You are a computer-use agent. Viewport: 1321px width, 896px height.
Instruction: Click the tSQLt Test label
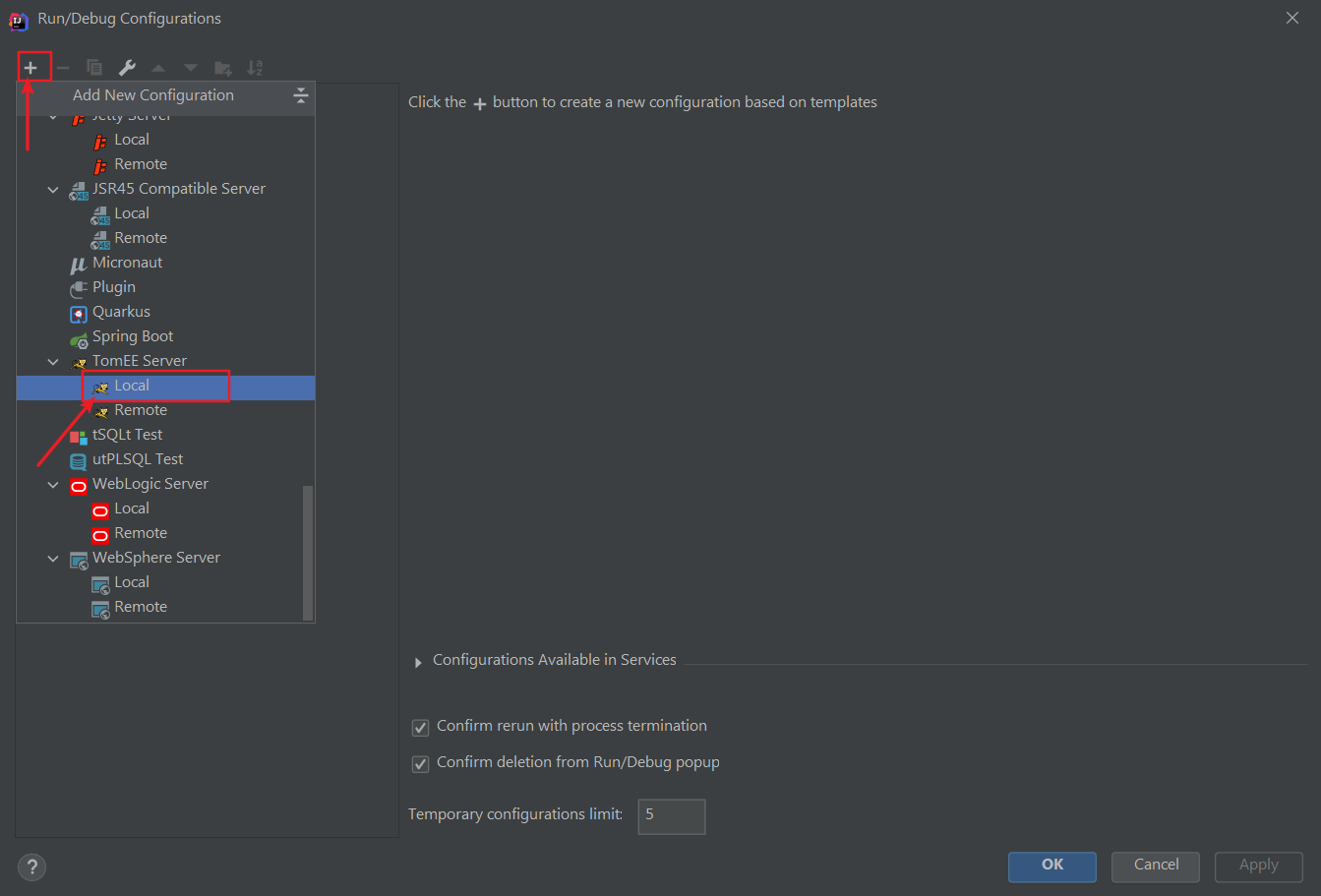click(x=128, y=435)
